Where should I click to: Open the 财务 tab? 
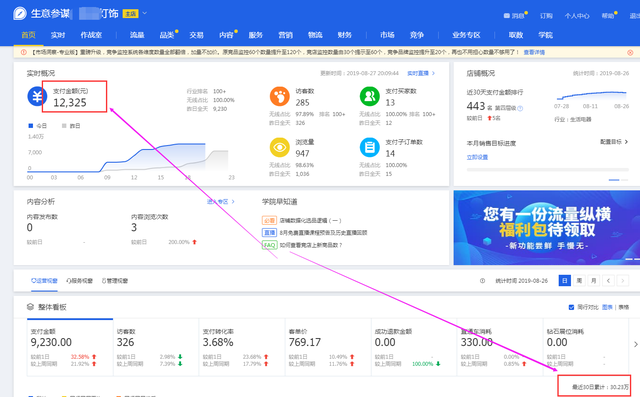click(x=344, y=35)
